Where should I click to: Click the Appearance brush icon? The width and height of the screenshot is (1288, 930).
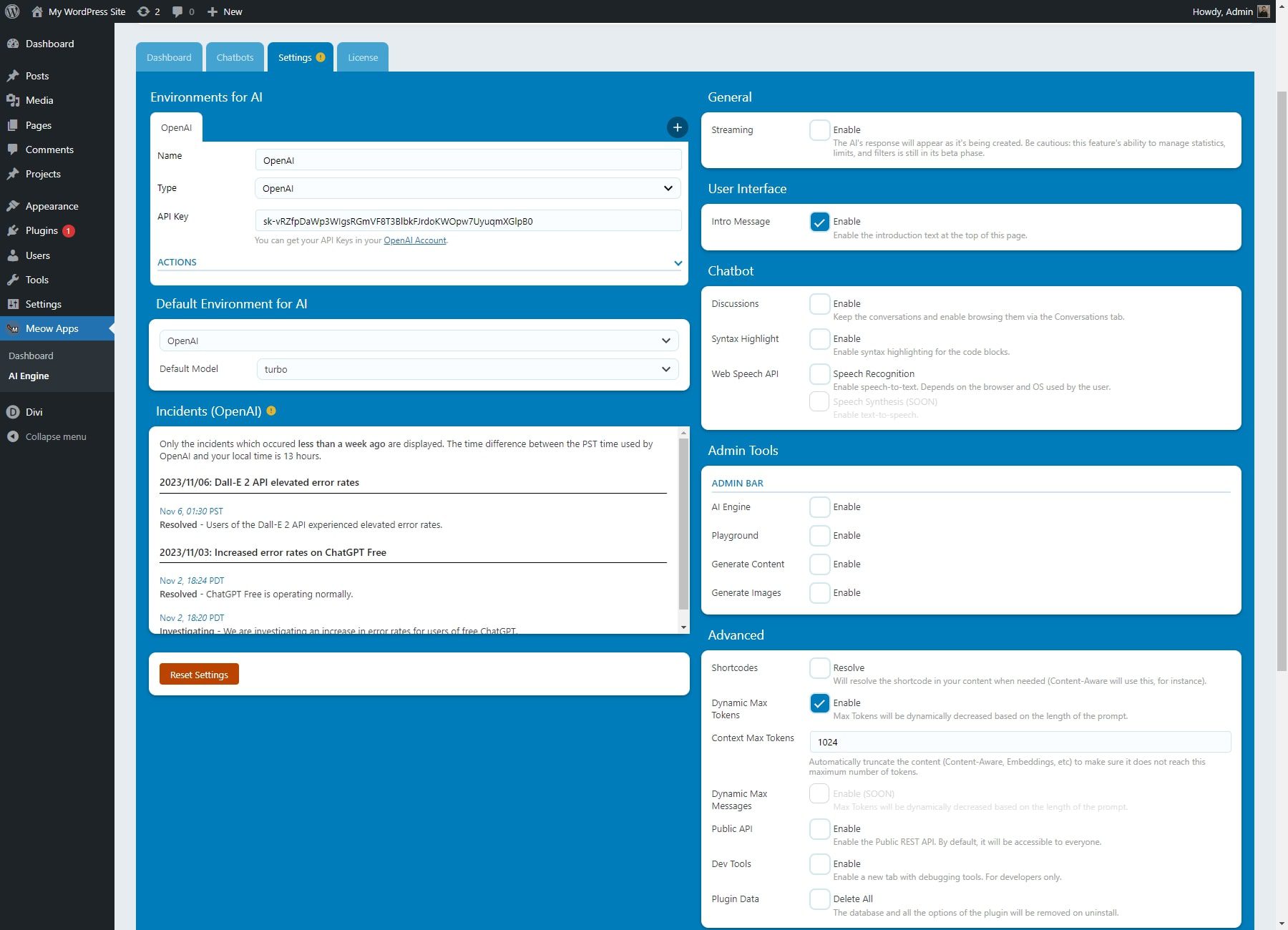[13, 206]
